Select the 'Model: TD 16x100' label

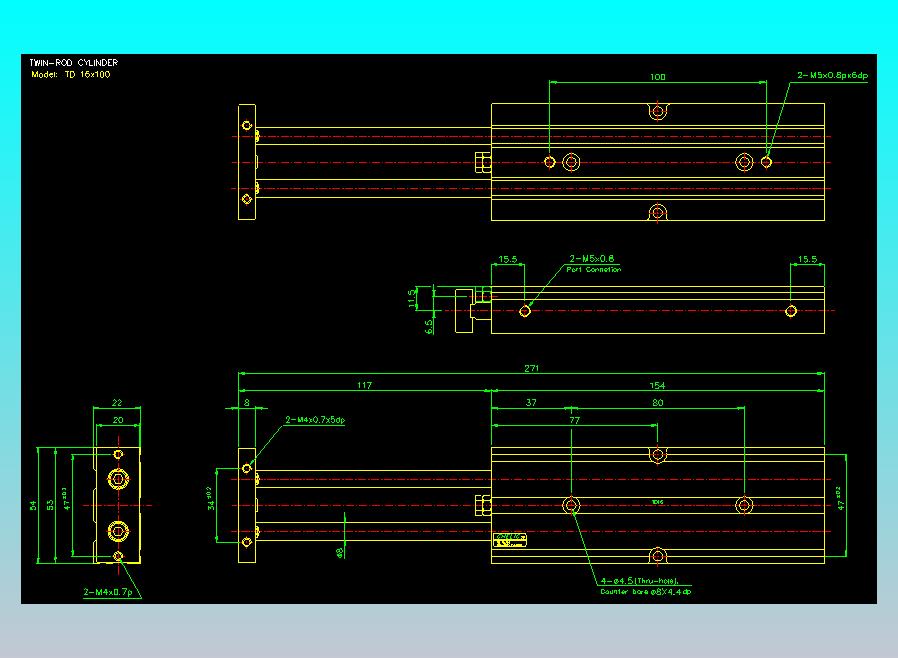tap(70, 74)
